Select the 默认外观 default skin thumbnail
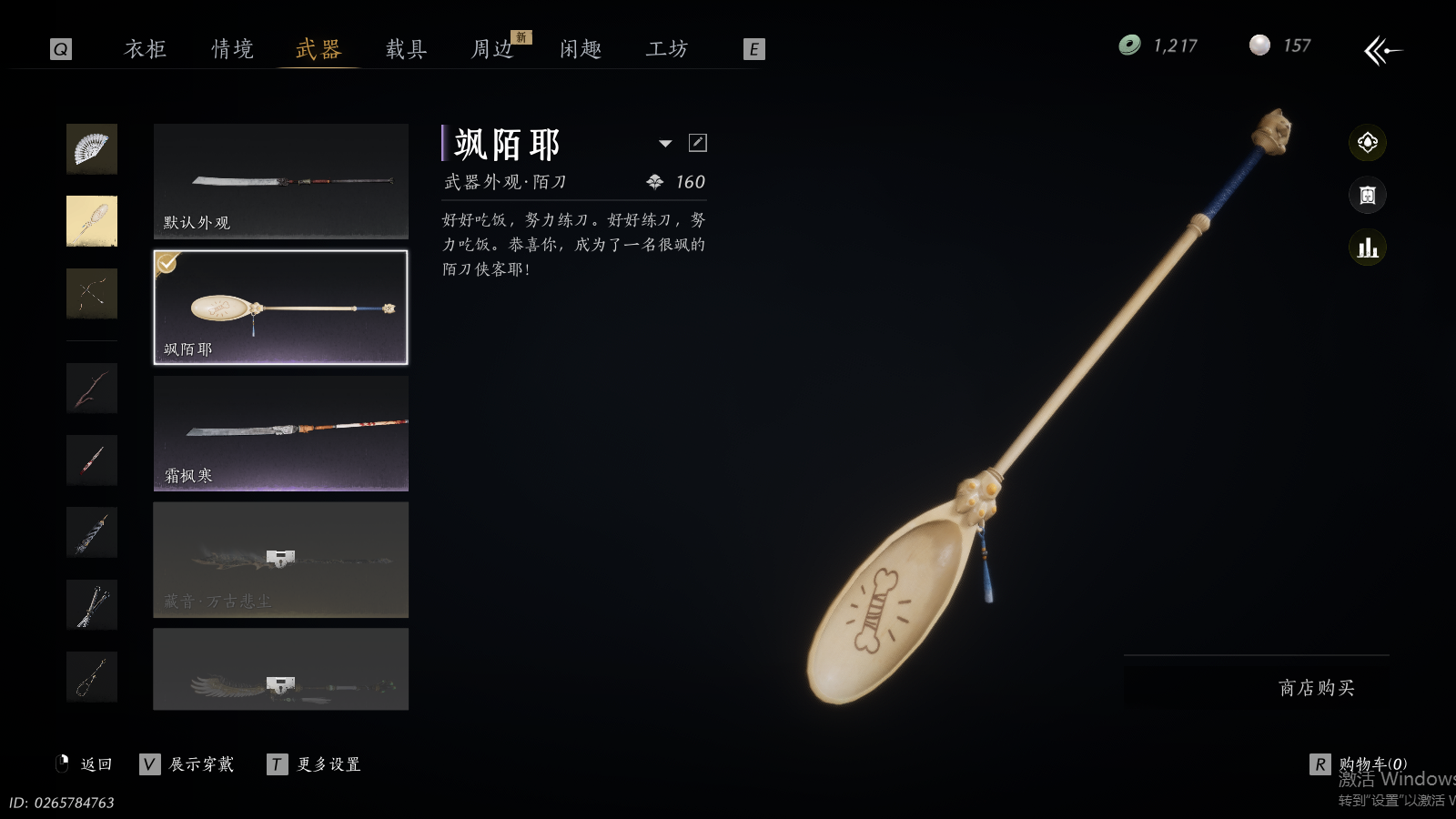The height and width of the screenshot is (819, 1456). pyautogui.click(x=280, y=181)
